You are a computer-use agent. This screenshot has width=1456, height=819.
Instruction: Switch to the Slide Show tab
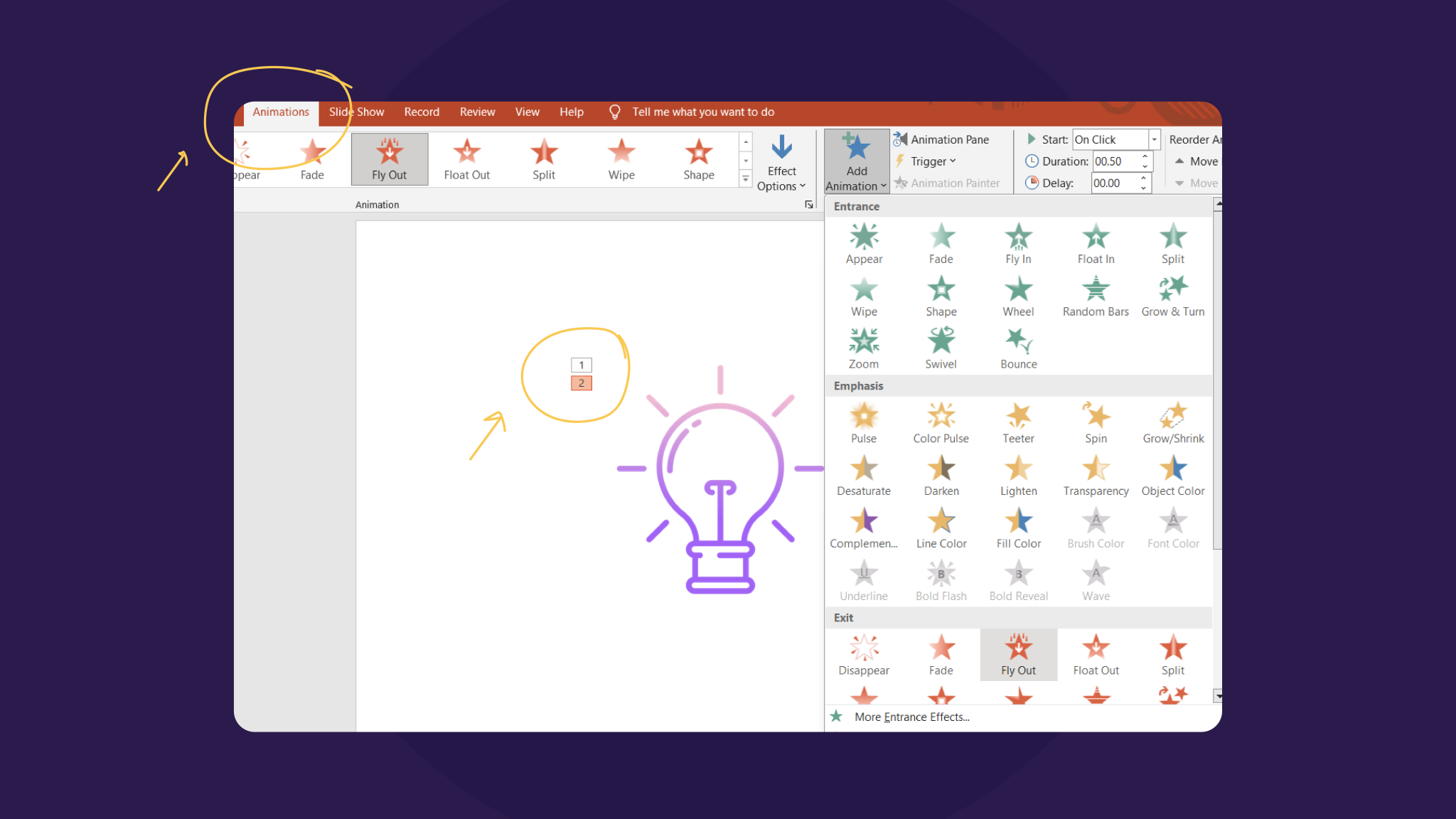tap(356, 112)
